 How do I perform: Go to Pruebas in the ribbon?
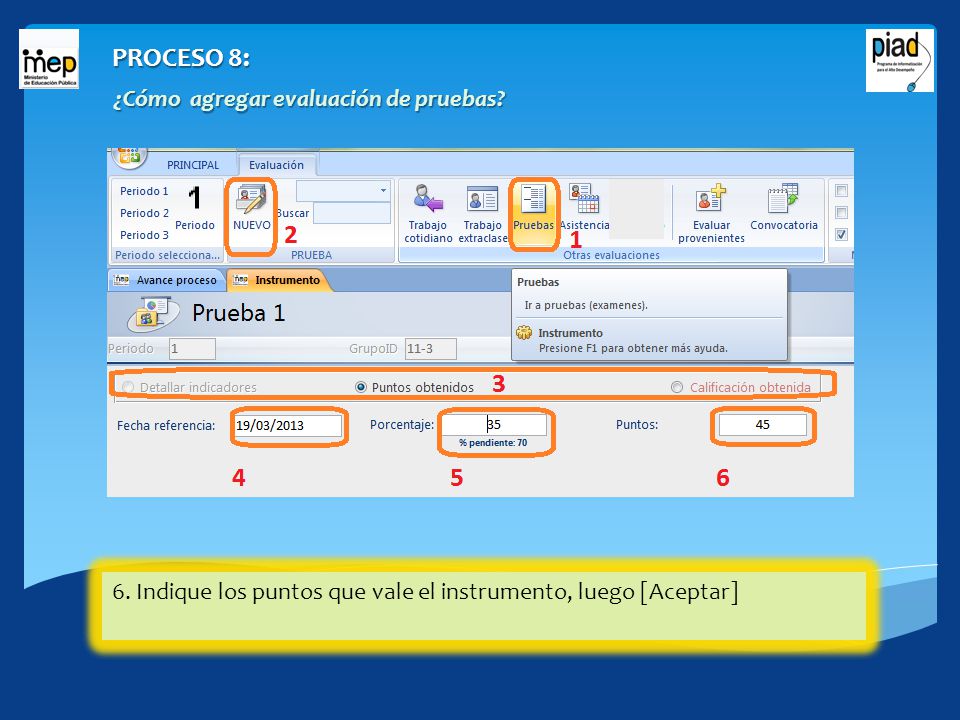[x=533, y=212]
